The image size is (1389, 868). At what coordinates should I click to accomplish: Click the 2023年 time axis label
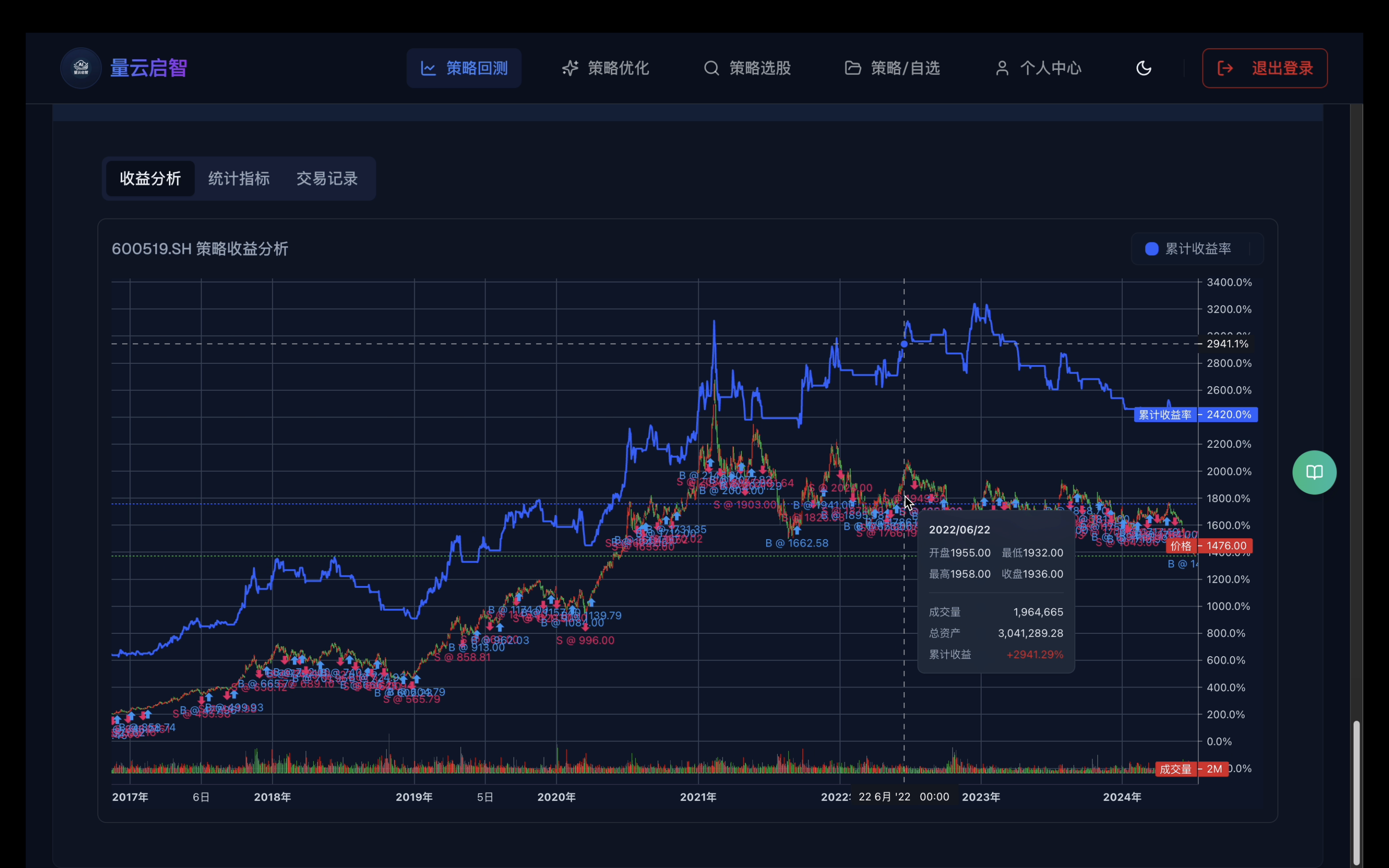[x=981, y=797]
